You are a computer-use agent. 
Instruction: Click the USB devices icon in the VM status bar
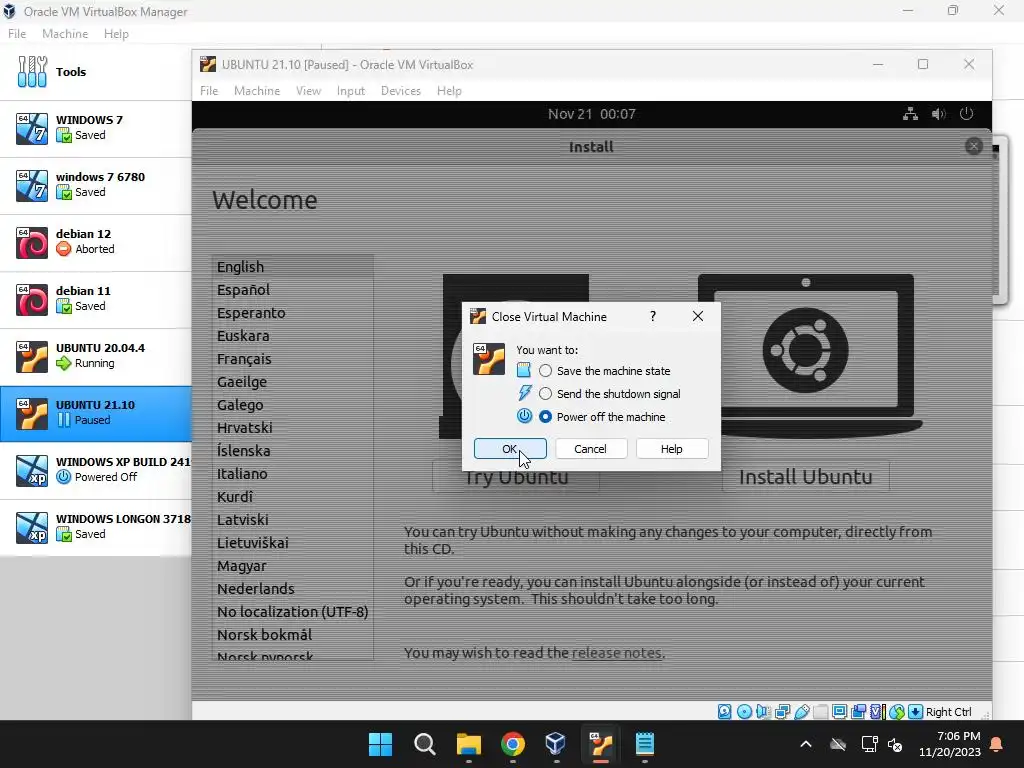[802, 712]
